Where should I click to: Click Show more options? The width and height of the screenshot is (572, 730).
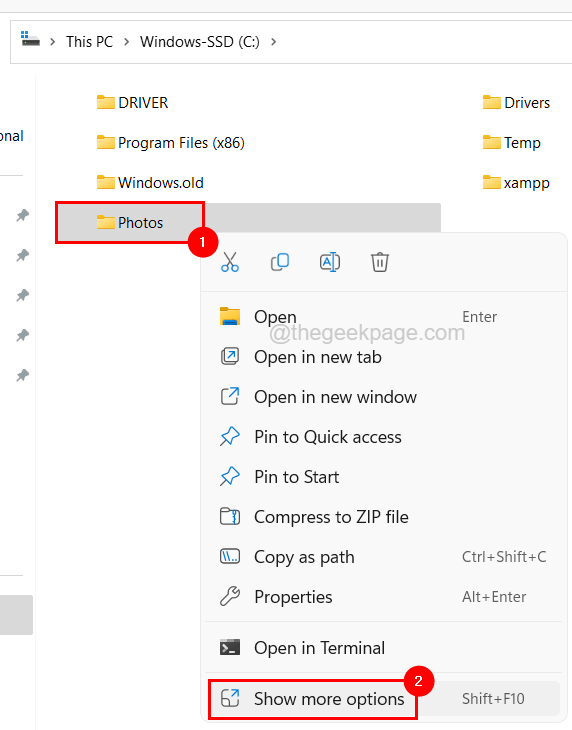coord(382,699)
